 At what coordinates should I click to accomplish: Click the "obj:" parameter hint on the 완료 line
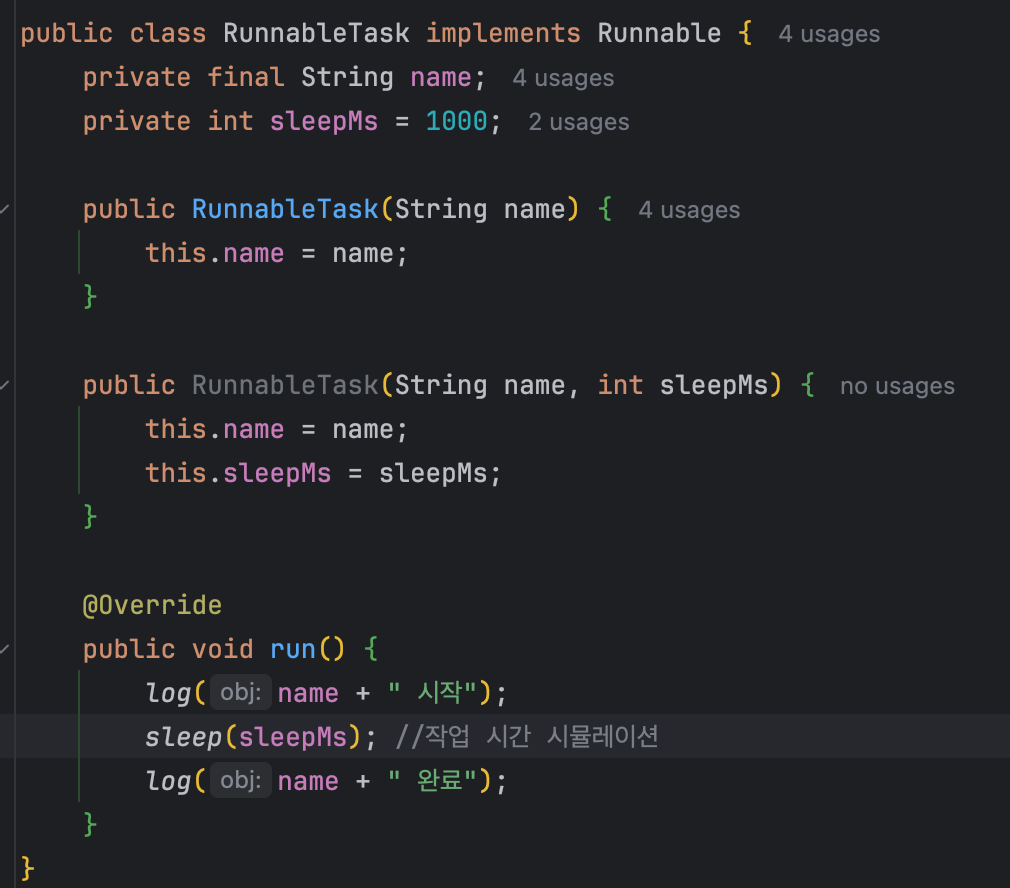(240, 780)
